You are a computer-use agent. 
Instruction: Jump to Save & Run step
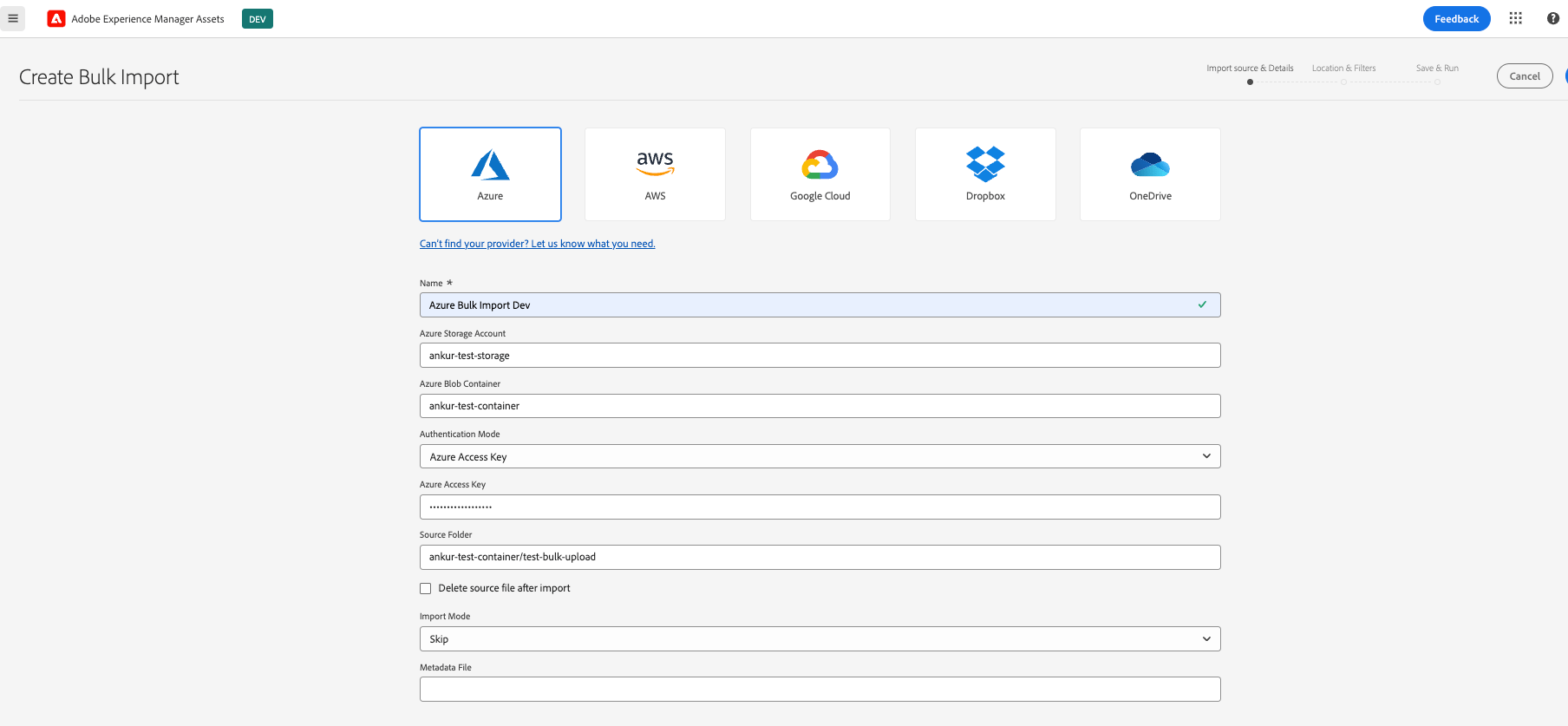(1437, 69)
